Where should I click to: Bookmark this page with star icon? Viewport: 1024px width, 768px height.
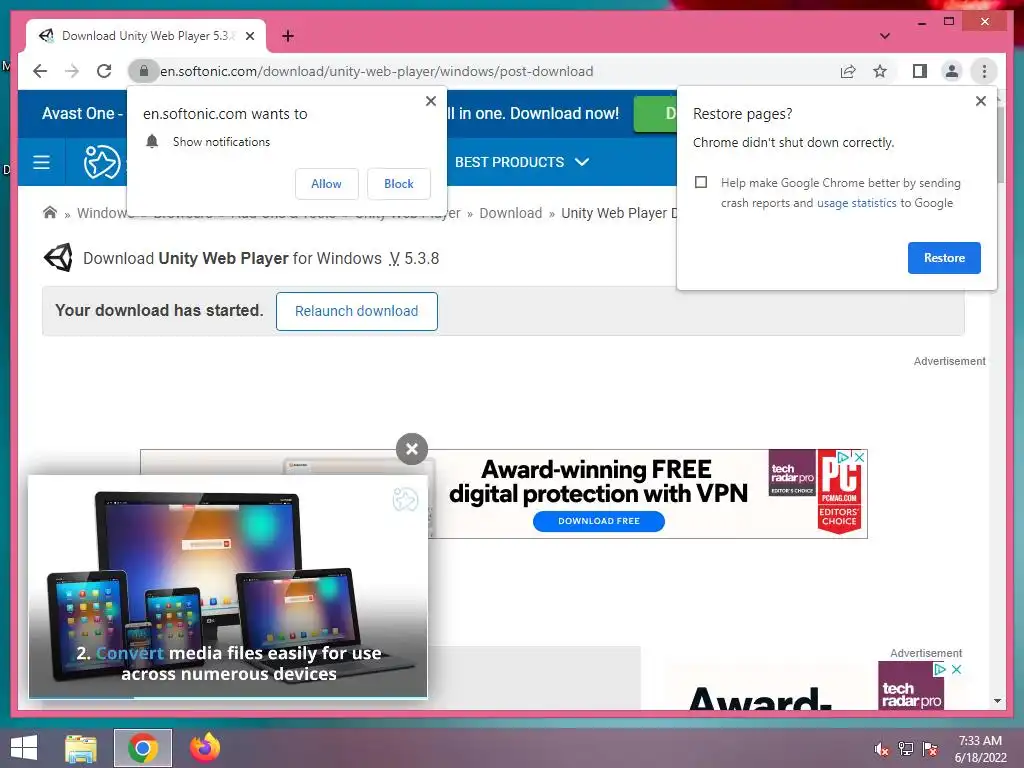[880, 71]
